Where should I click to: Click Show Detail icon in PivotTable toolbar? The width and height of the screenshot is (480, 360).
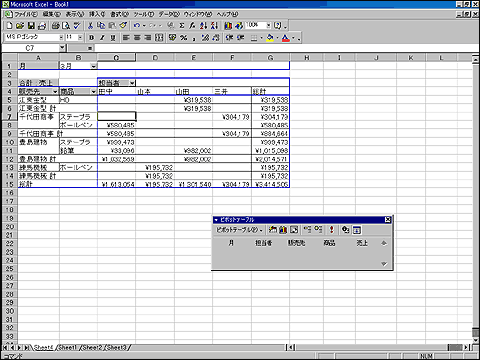[318, 230]
